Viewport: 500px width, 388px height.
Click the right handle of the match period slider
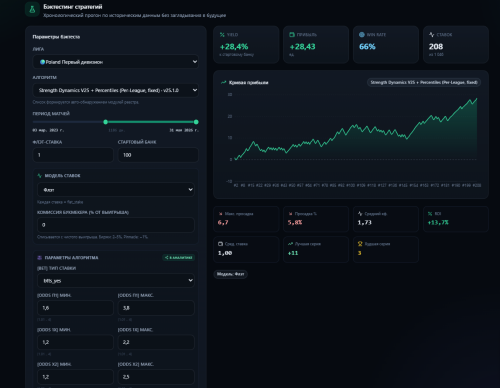point(196,122)
